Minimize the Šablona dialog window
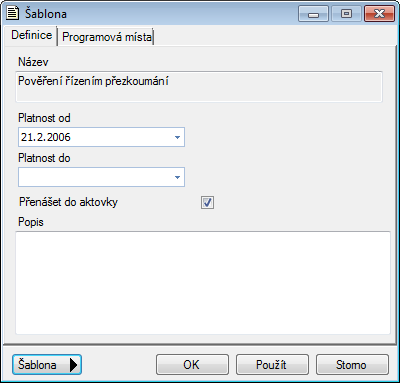The height and width of the screenshot is (383, 400). 313,14
